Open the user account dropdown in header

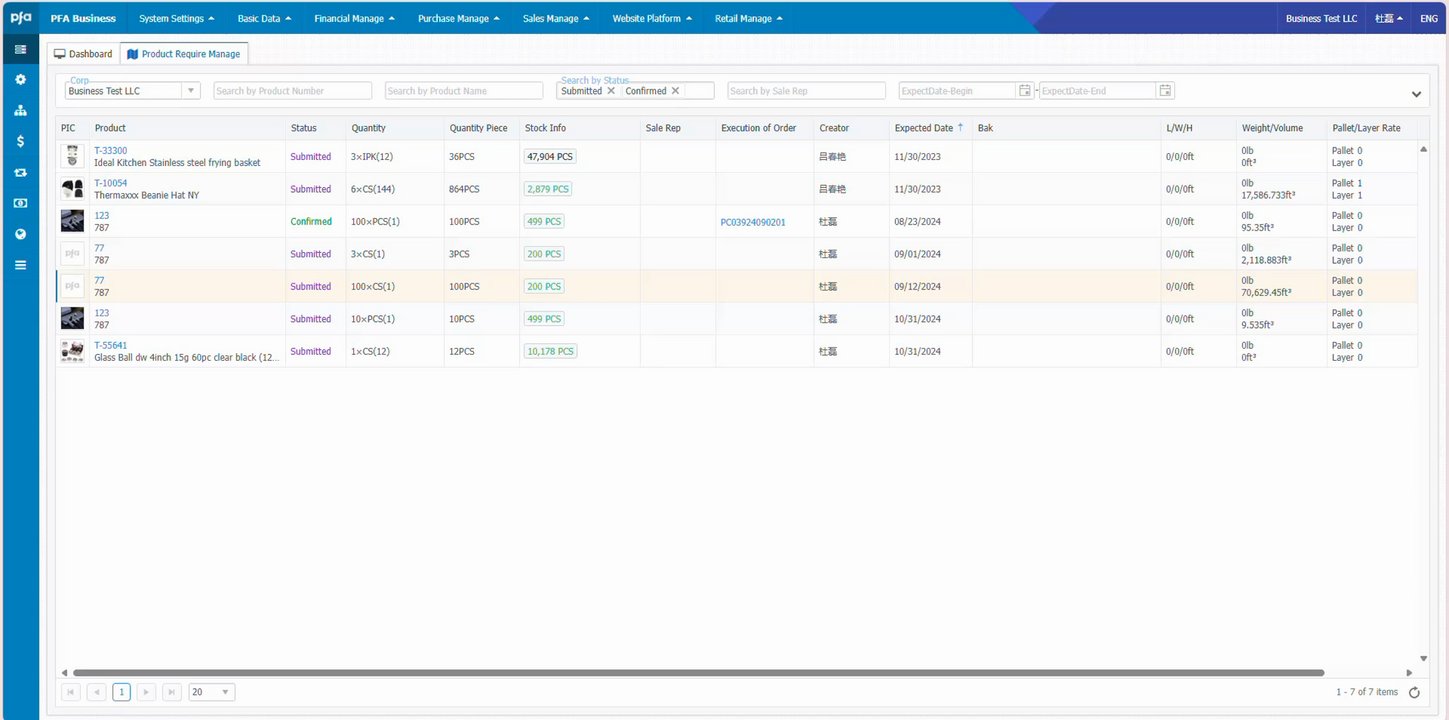point(1388,18)
